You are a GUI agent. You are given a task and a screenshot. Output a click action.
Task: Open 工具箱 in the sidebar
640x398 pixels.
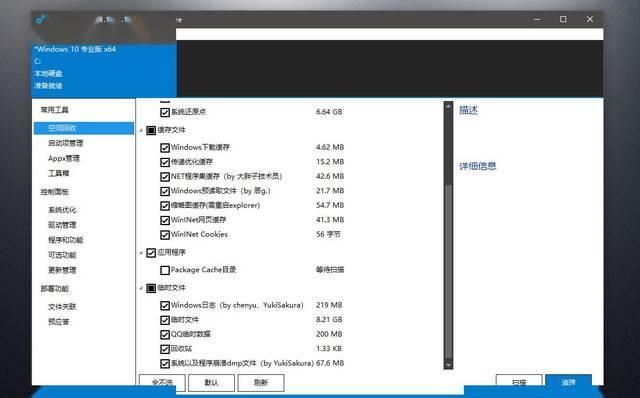pyautogui.click(x=58, y=173)
